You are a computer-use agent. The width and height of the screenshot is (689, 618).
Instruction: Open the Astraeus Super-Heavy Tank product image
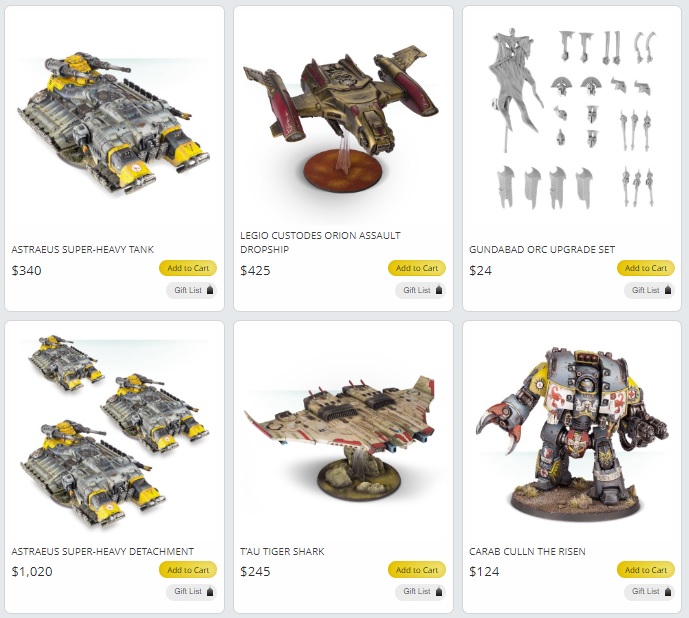click(x=113, y=124)
